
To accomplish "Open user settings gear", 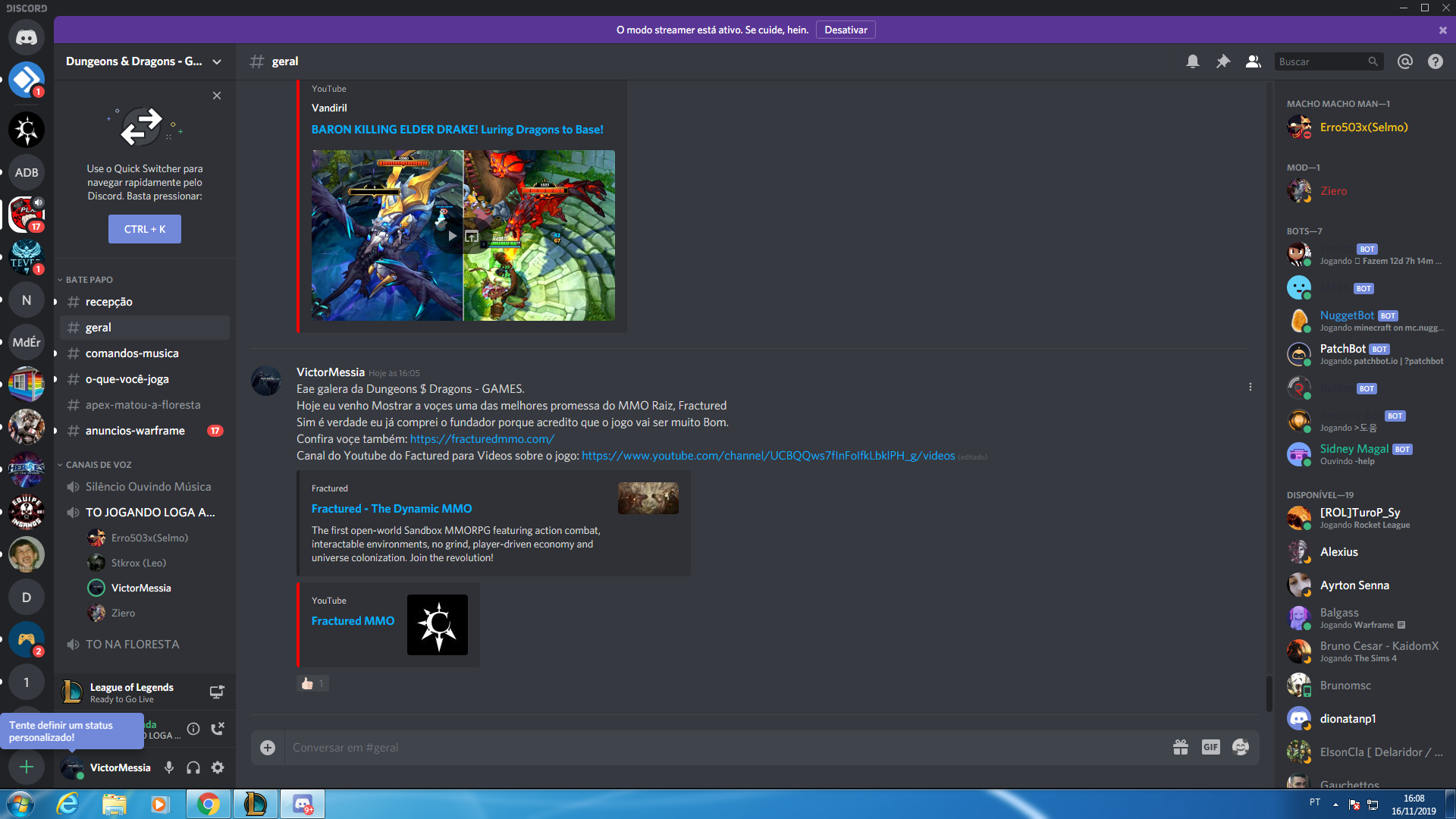I will [x=218, y=767].
